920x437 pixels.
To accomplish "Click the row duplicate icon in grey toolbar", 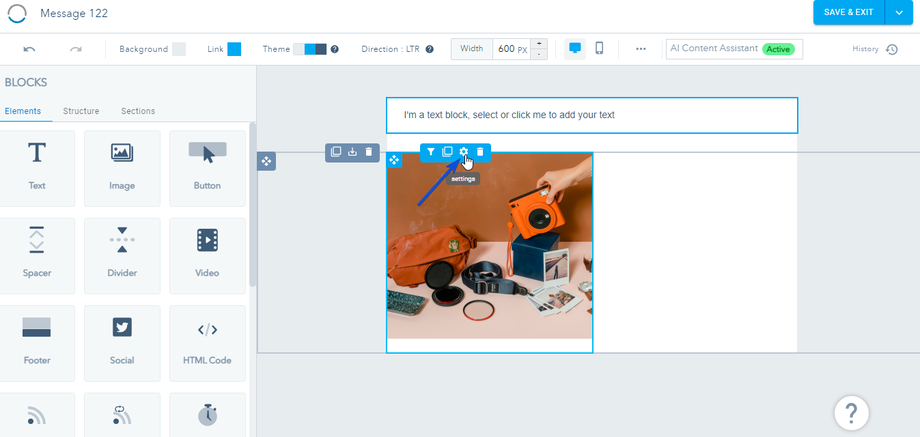I will click(336, 152).
